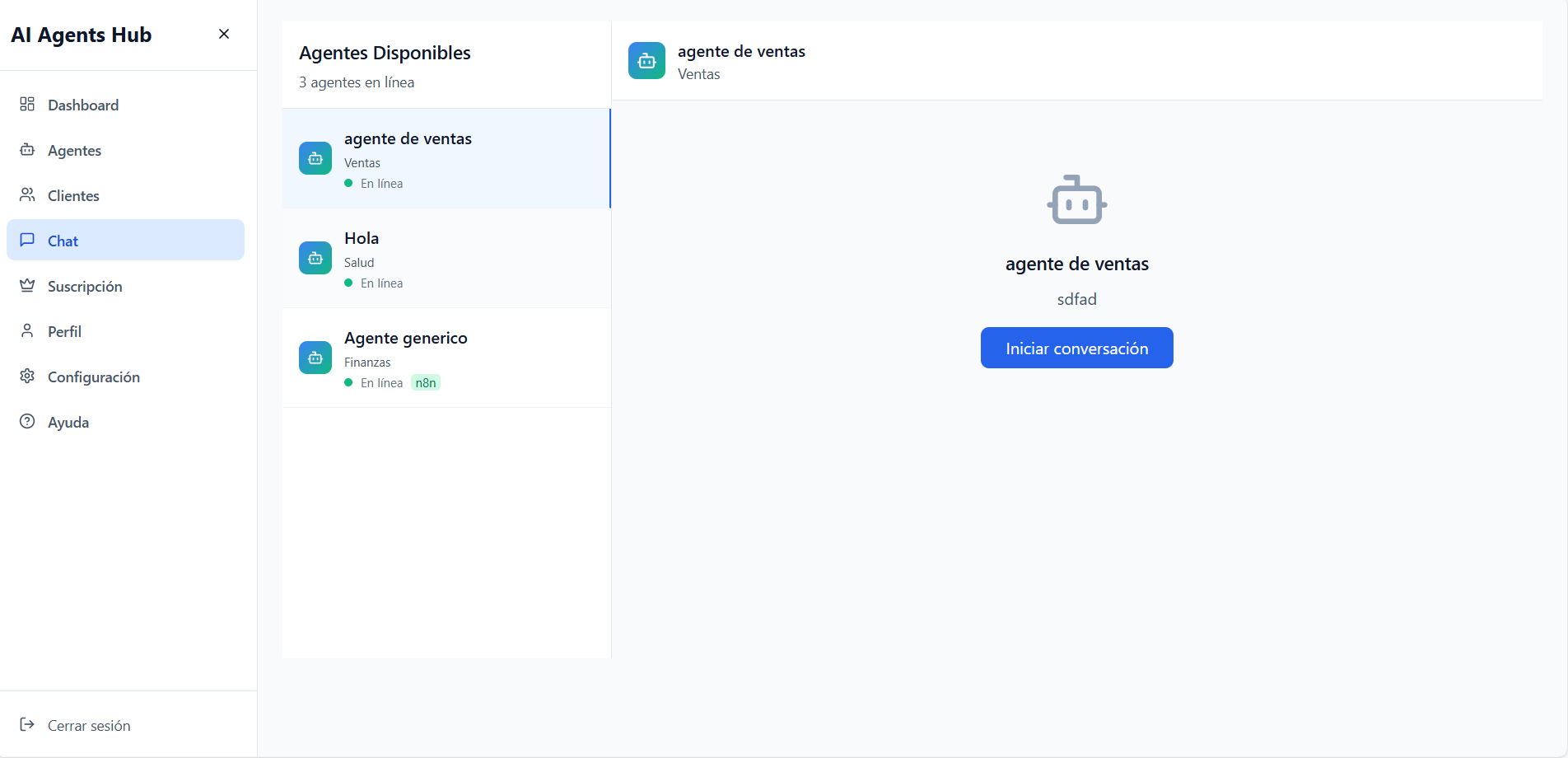The height and width of the screenshot is (758, 1568).
Task: Click the Hola agent avatar icon
Action: pyautogui.click(x=315, y=258)
